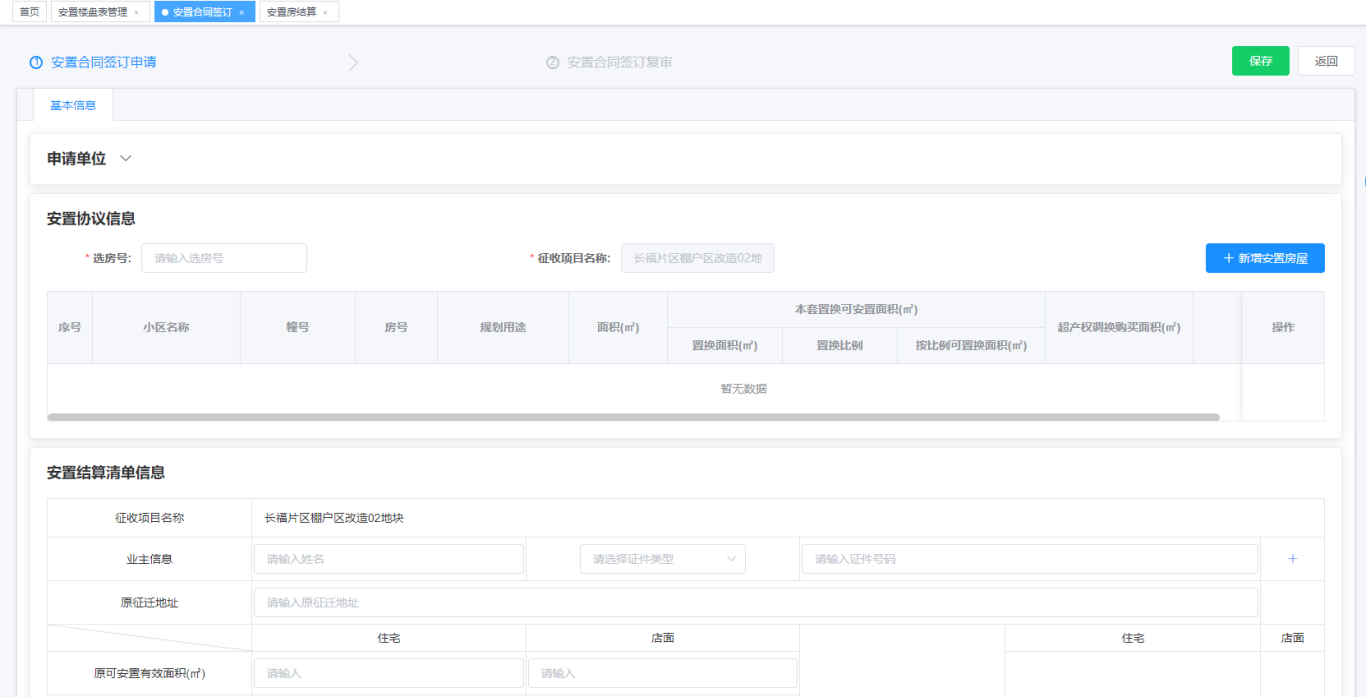Click 长福片区棚户区改造02地块 value
The width and height of the screenshot is (1366, 697).
click(334, 518)
